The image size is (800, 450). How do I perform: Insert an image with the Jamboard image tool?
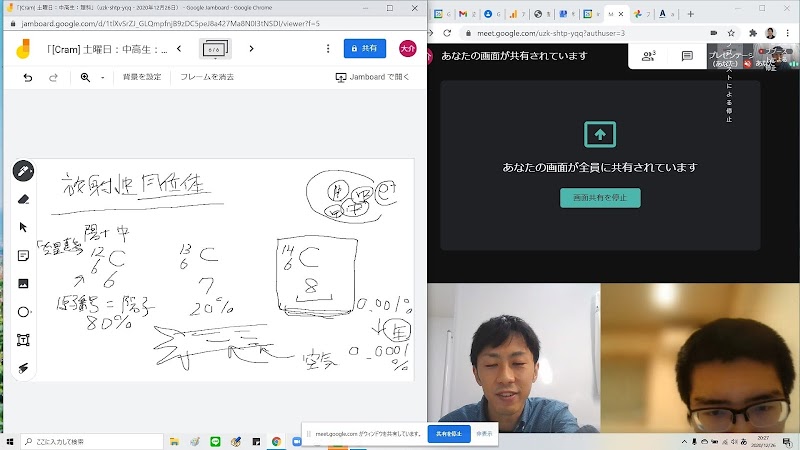pyautogui.click(x=23, y=284)
